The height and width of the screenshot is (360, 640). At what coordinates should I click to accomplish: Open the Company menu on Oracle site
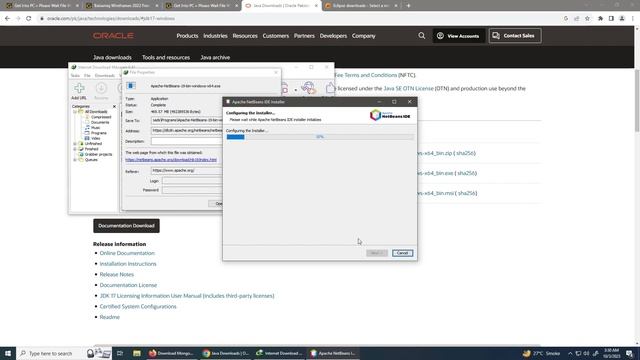pyautogui.click(x=364, y=36)
